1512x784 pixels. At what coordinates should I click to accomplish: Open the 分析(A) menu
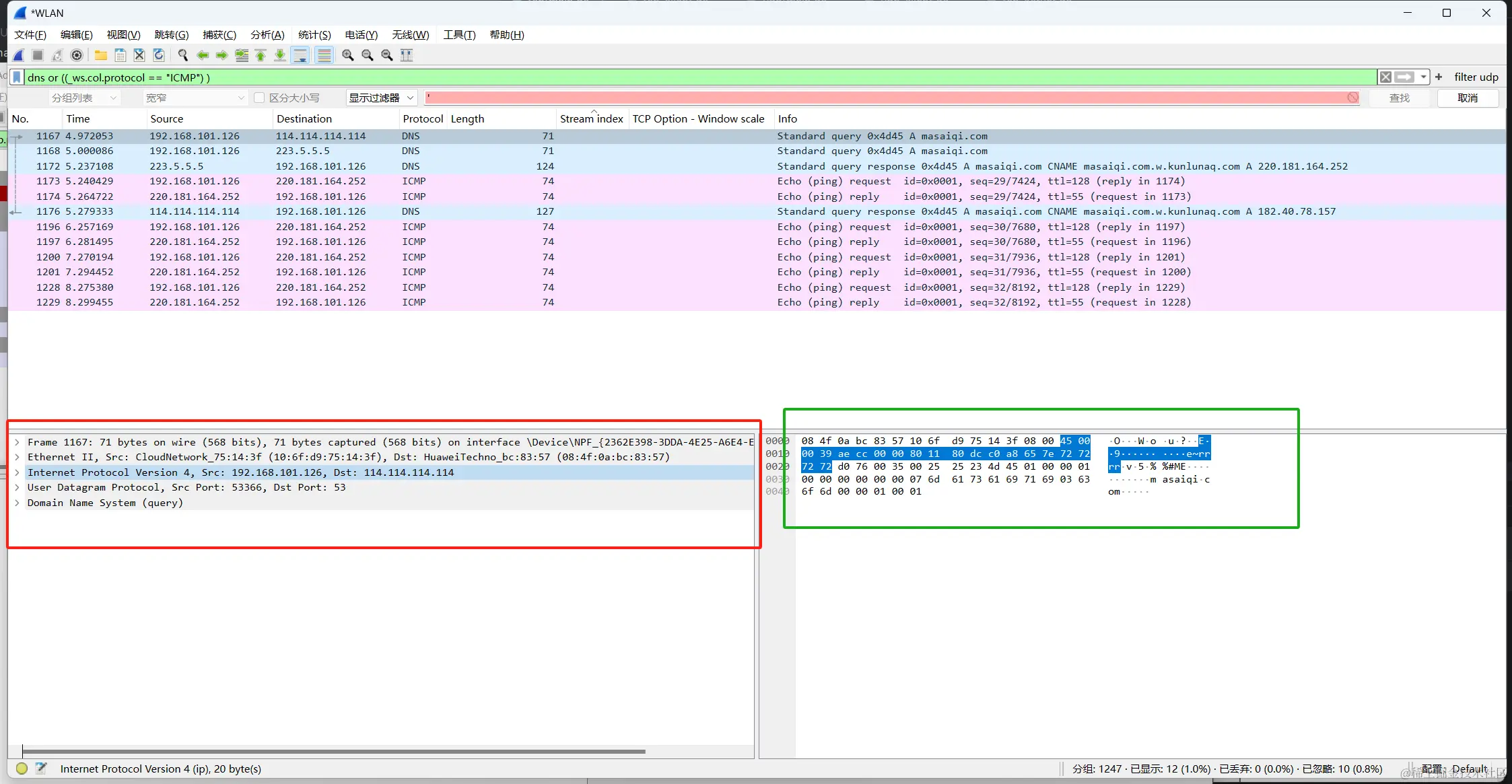point(267,35)
